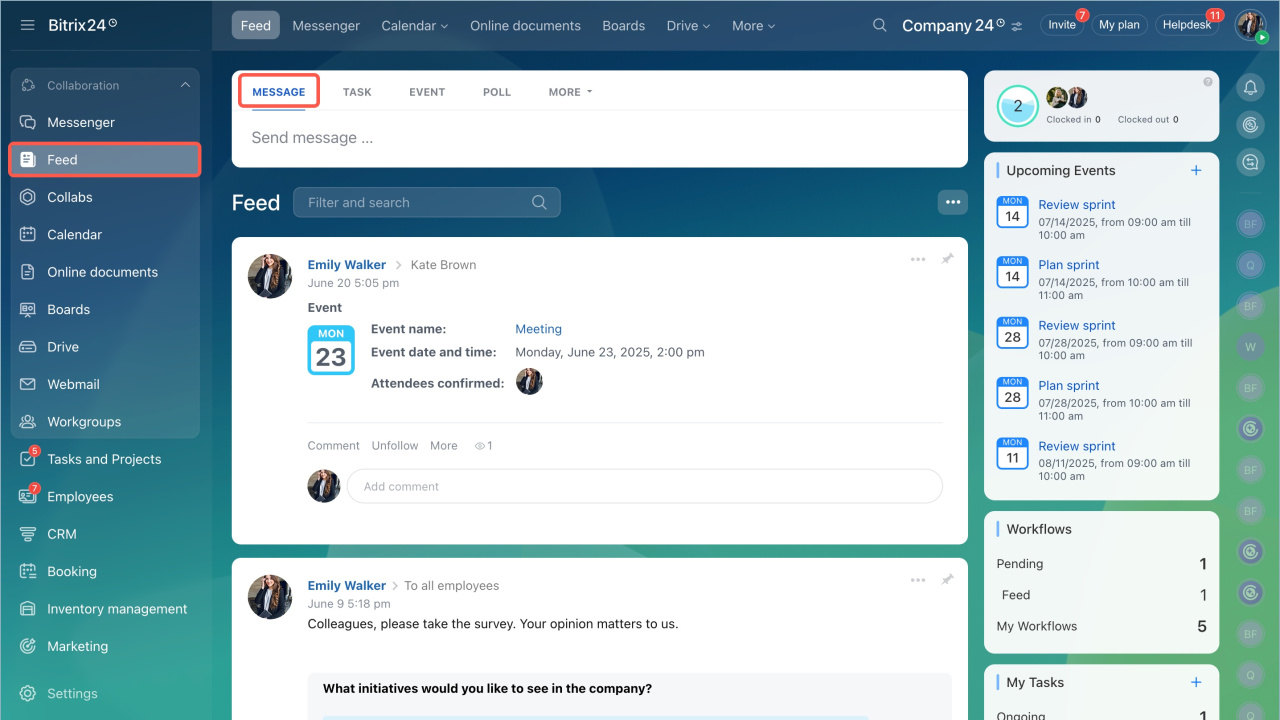
Task: Click the Booking icon in sidebar
Action: [x=28, y=572]
